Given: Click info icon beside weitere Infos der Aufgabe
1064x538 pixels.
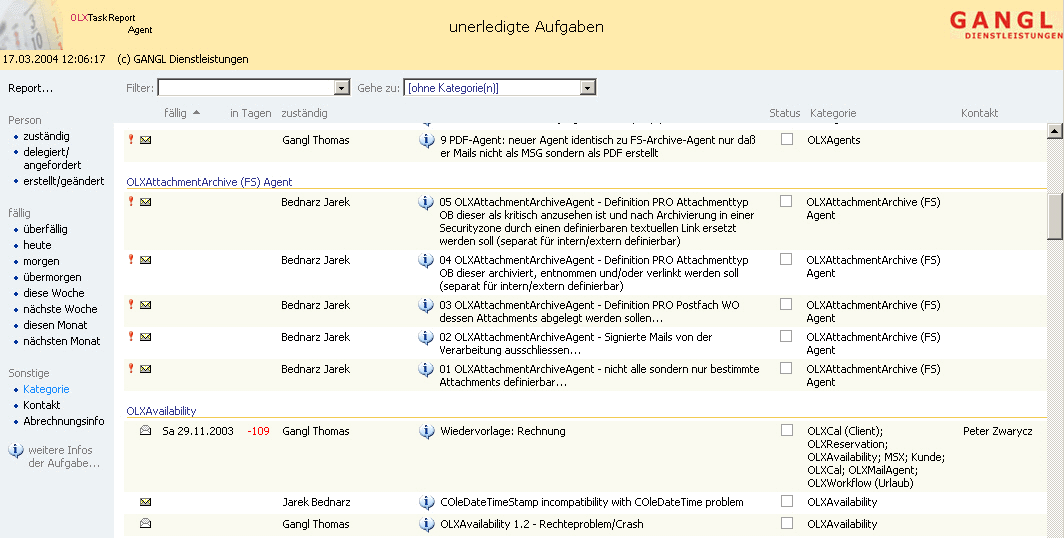Looking at the screenshot, I should [x=16, y=450].
